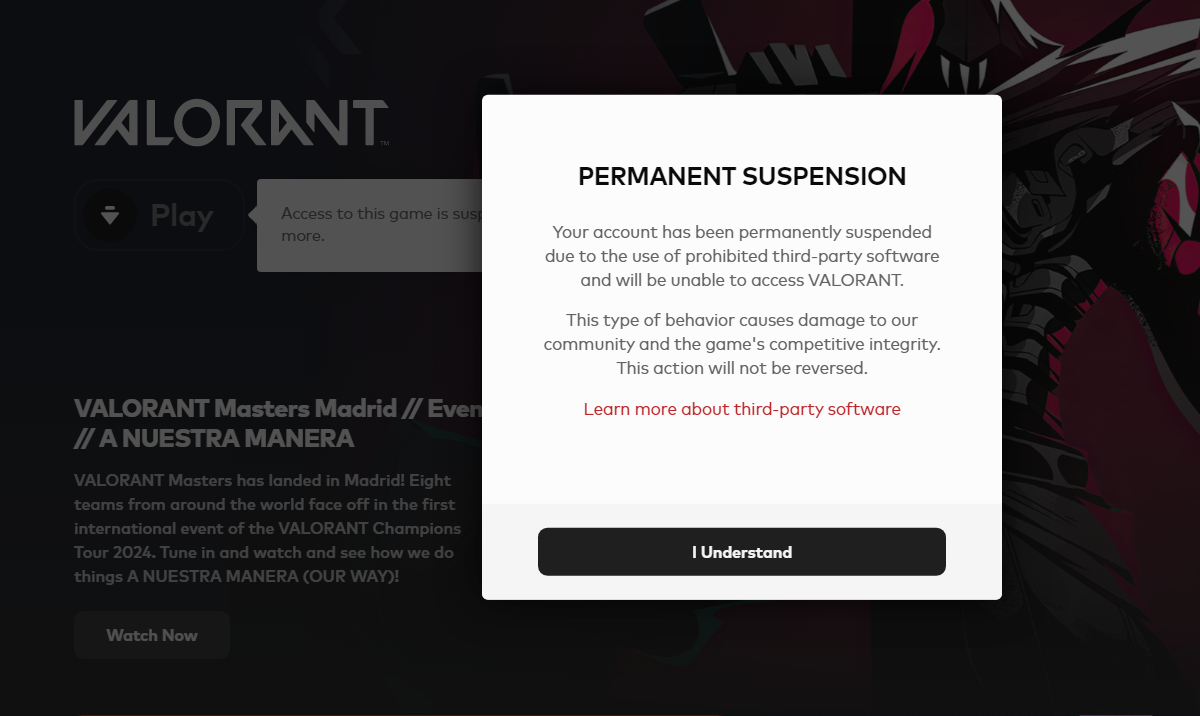This screenshot has height=716, width=1200.
Task: Click the suspension tooltip beside Play
Action: click(x=370, y=224)
